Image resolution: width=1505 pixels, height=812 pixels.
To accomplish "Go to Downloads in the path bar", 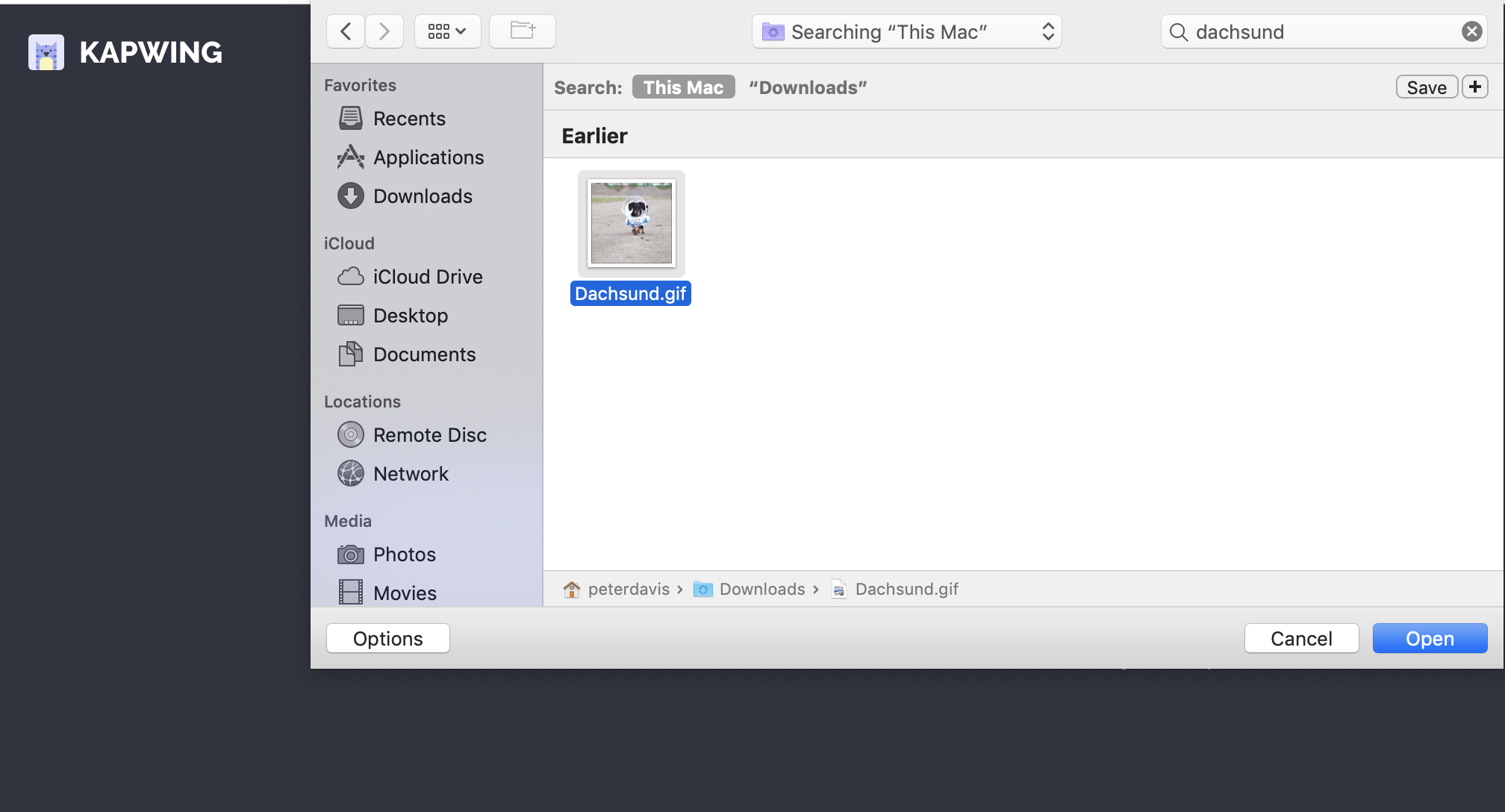I will pos(761,590).
